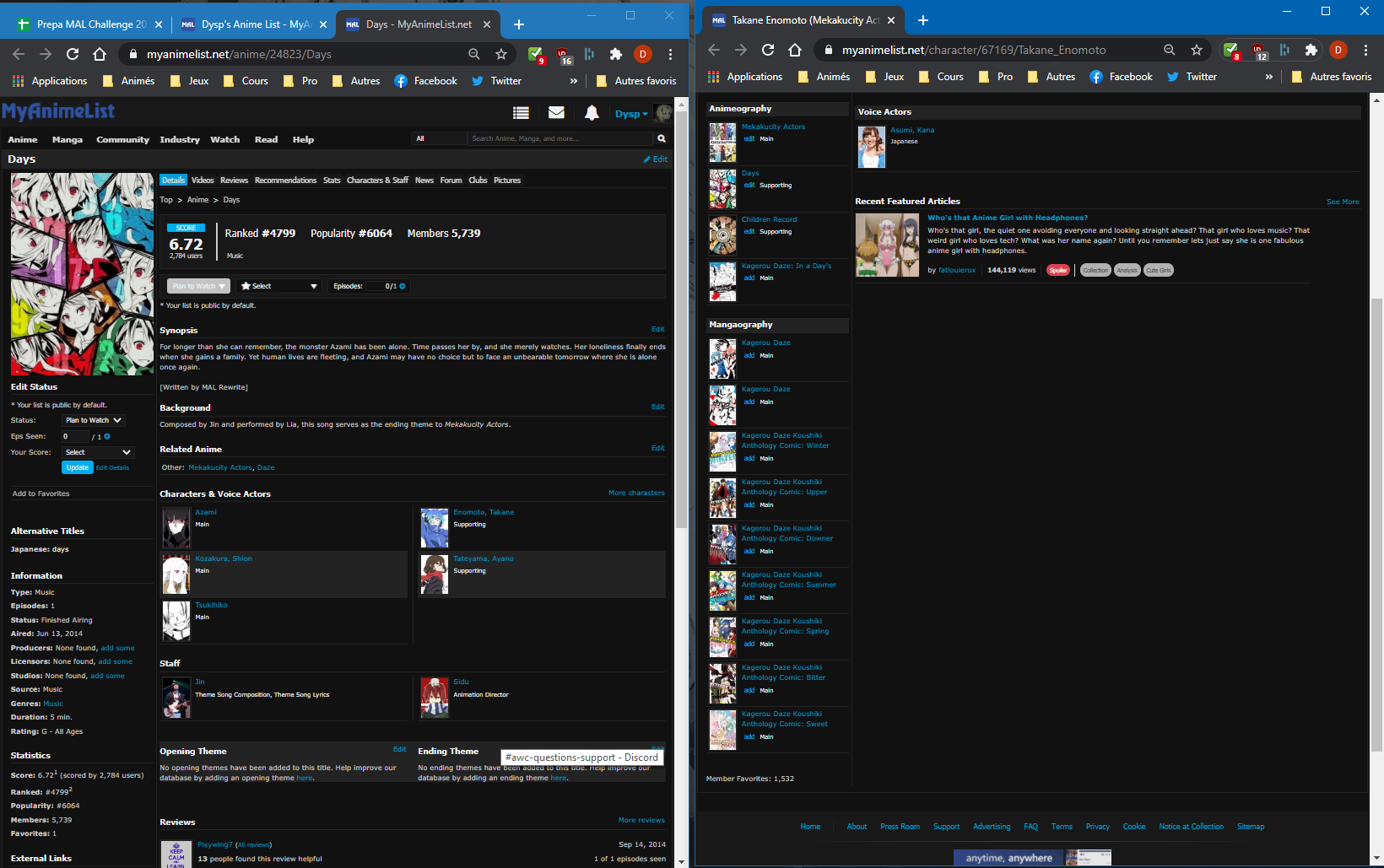
Task: Switch to the Characters & Staff tab
Action: tap(377, 181)
